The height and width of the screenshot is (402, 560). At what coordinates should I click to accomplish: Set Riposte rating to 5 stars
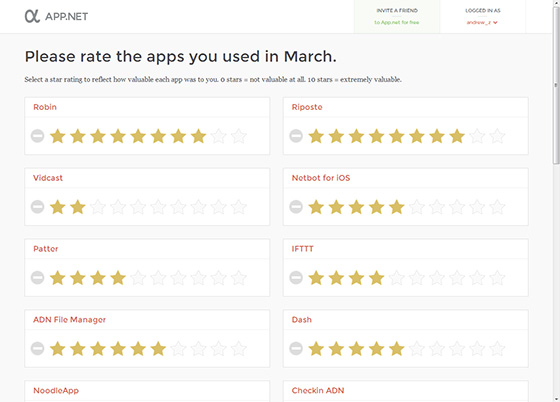click(x=397, y=136)
